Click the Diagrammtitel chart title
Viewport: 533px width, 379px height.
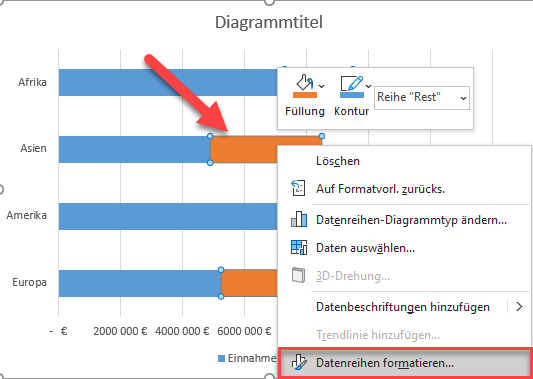tap(269, 22)
